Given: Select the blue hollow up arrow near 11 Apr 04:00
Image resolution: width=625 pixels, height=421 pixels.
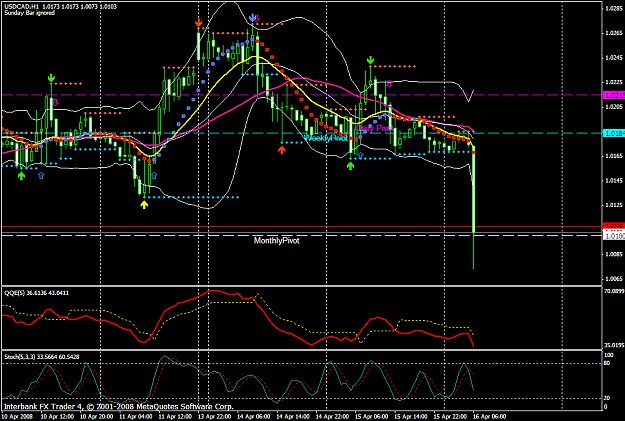Looking at the screenshot, I should 154,175.
